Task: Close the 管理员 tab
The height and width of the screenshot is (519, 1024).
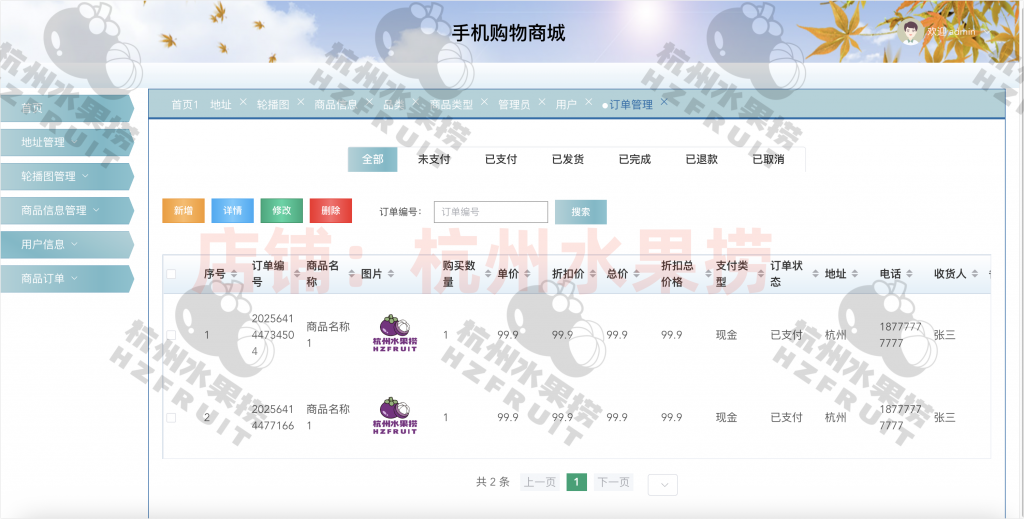Action: [x=541, y=102]
